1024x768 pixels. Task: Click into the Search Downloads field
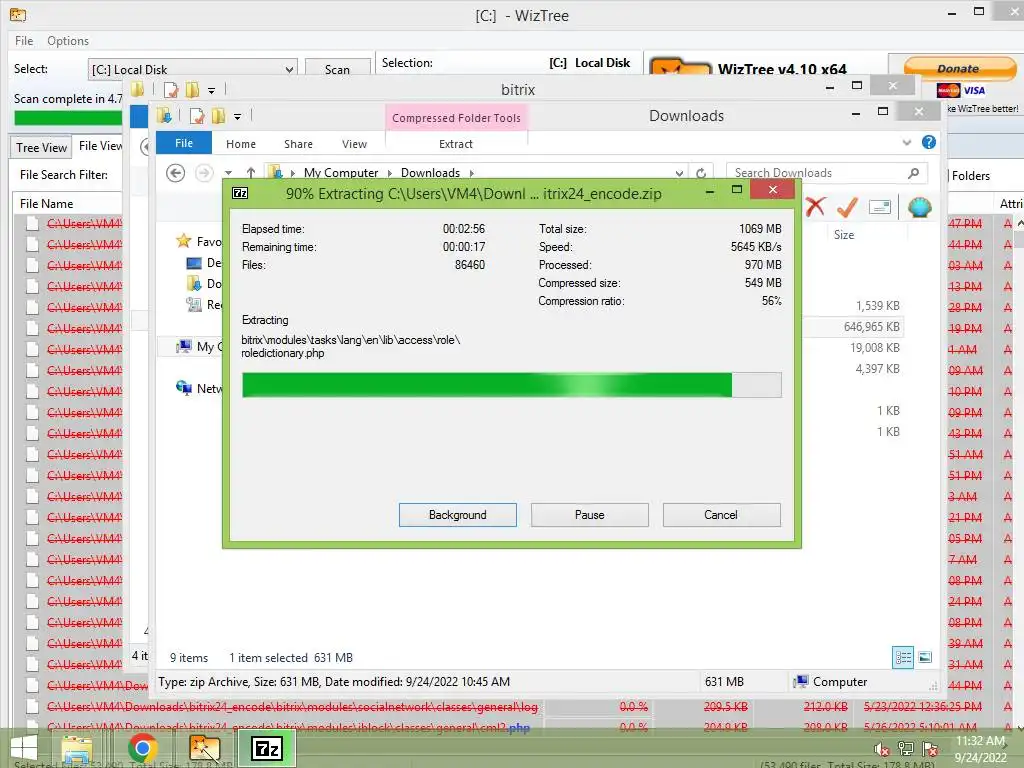(x=816, y=172)
